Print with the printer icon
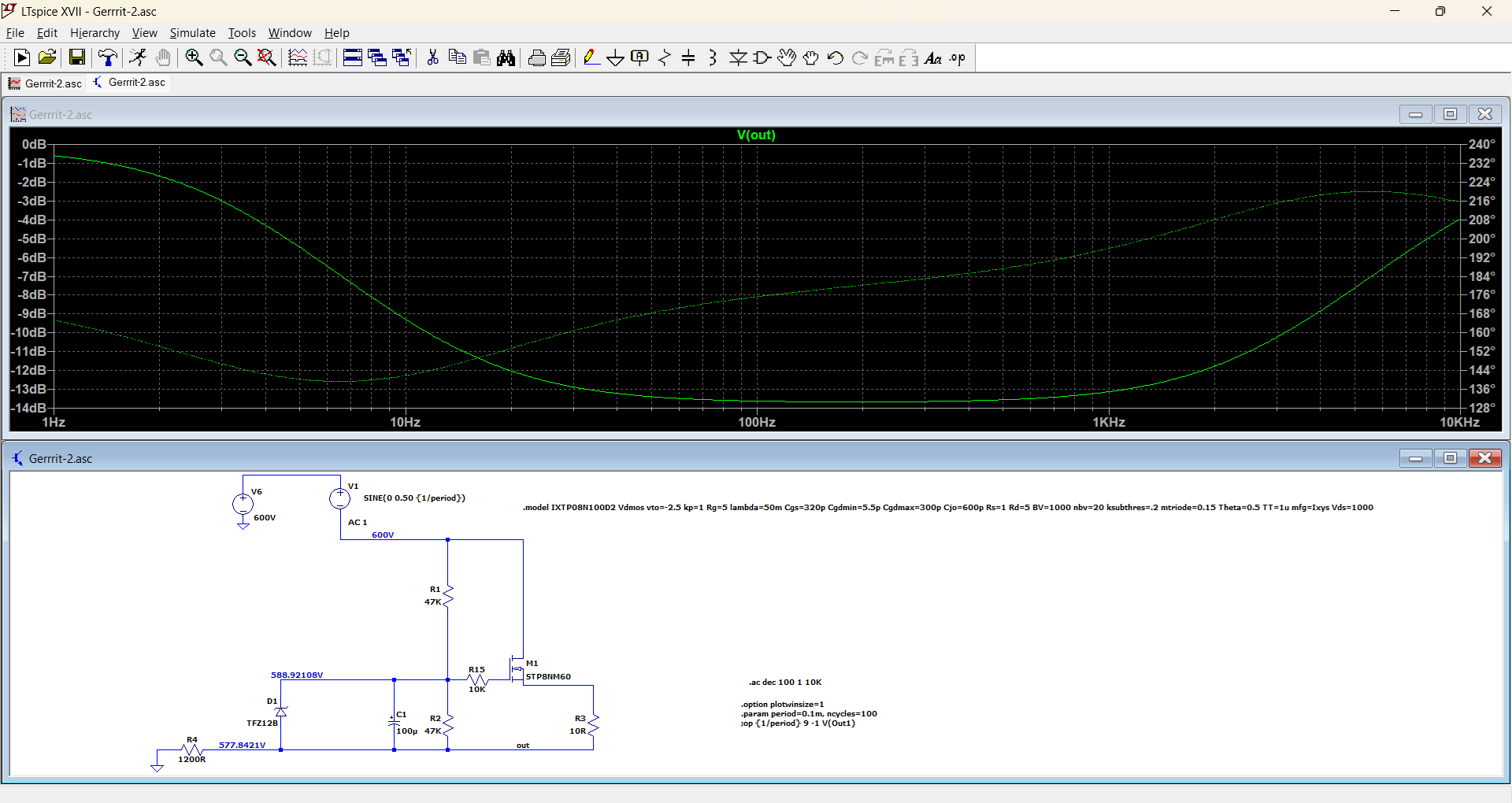This screenshot has height=803, width=1512. coord(536,57)
